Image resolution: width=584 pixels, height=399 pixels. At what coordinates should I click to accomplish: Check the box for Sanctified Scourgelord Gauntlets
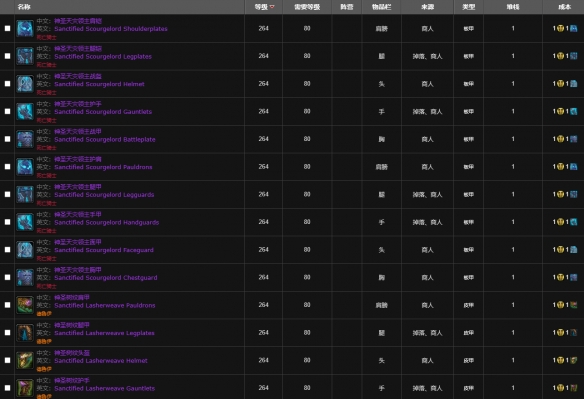point(7,111)
